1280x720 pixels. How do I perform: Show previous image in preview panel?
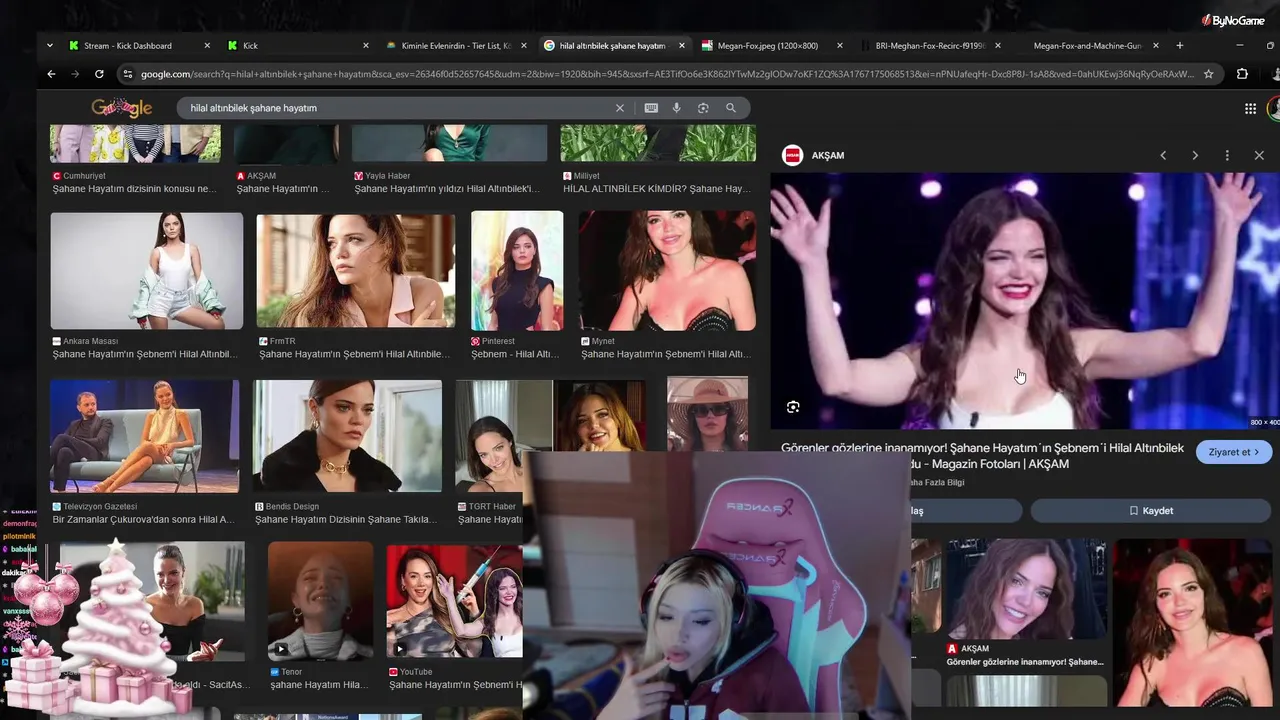click(x=1163, y=155)
